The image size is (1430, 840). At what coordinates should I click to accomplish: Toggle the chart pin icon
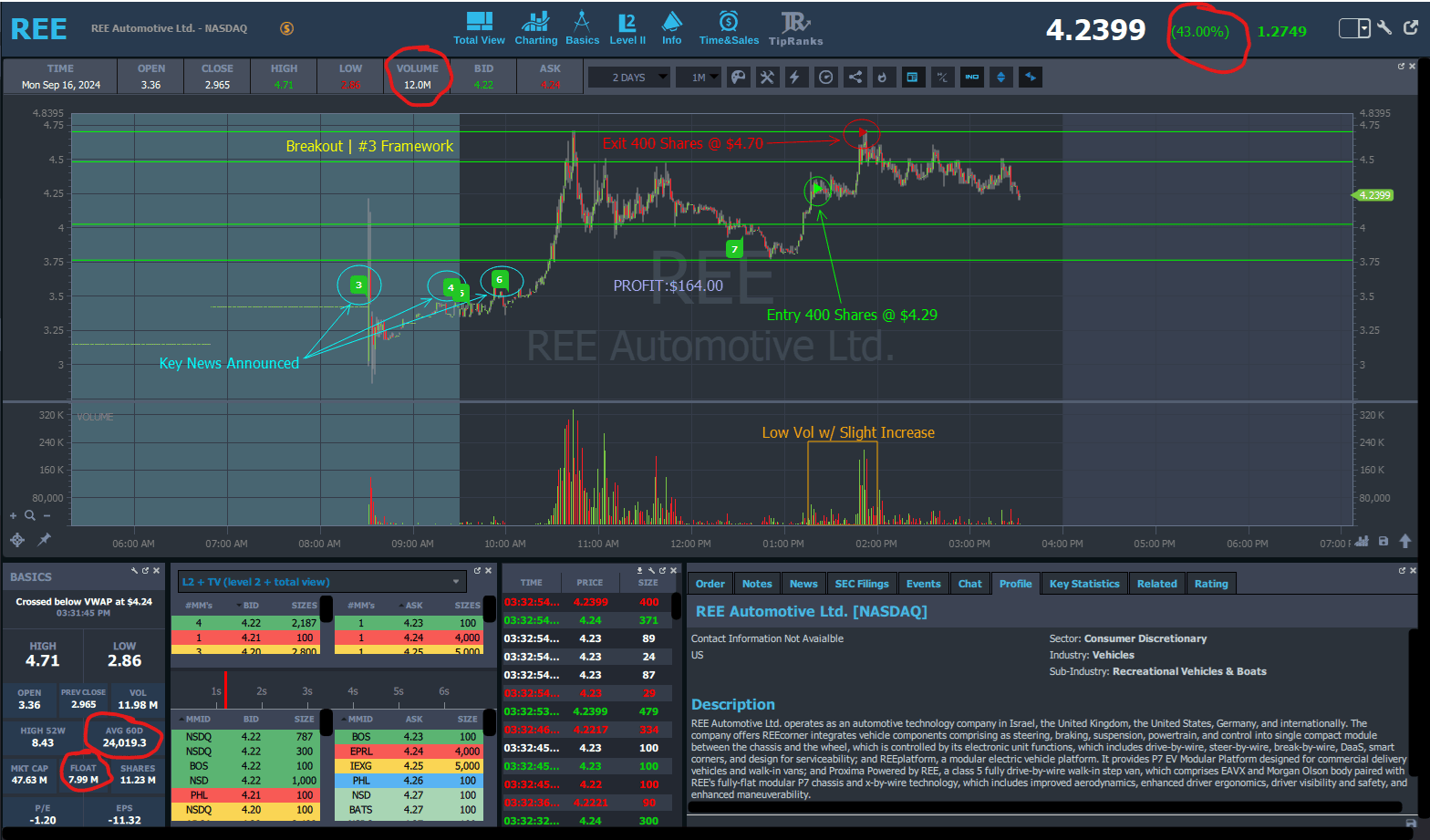tap(43, 540)
